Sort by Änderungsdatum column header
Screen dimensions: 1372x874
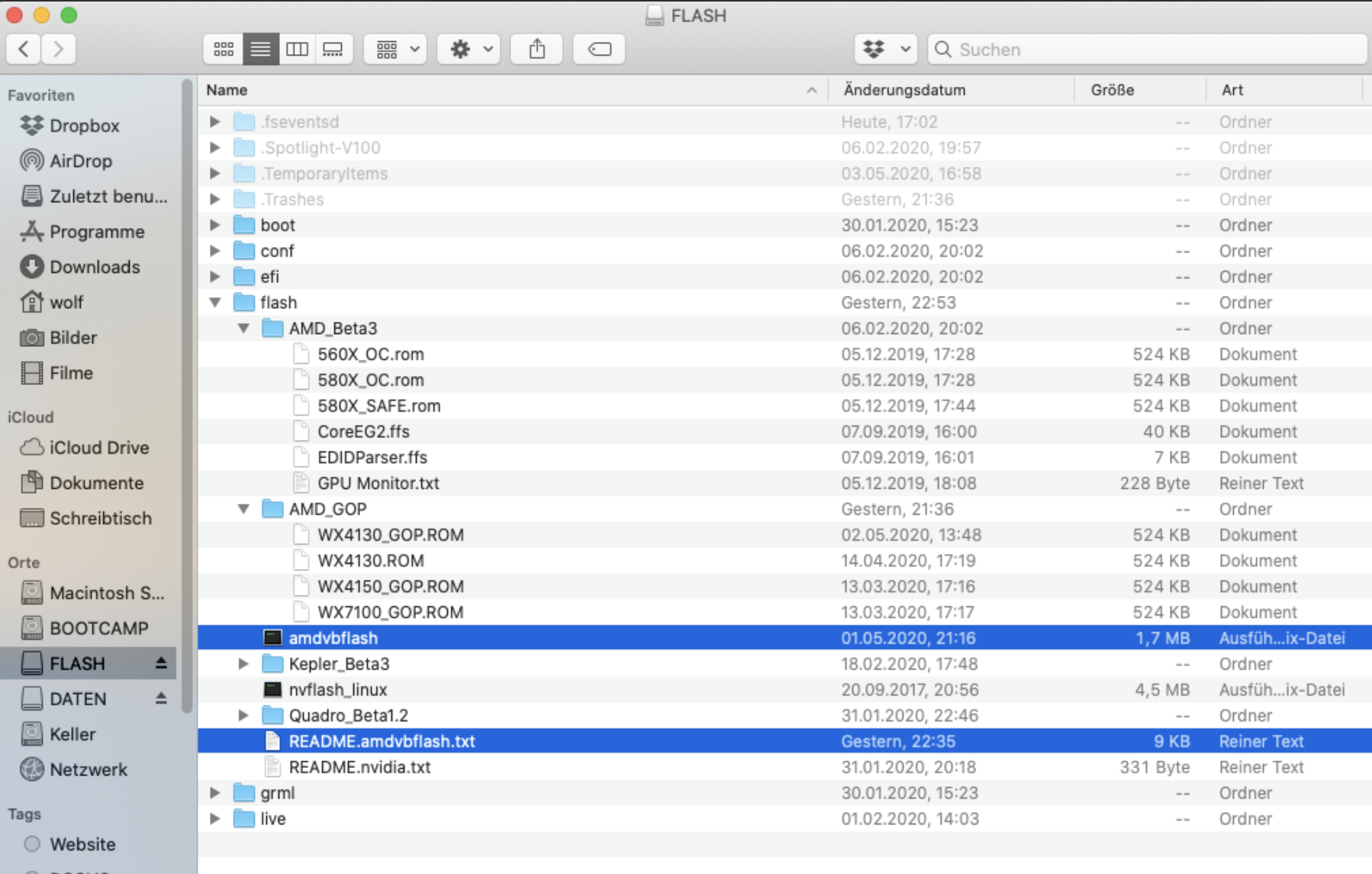pyautogui.click(x=951, y=90)
